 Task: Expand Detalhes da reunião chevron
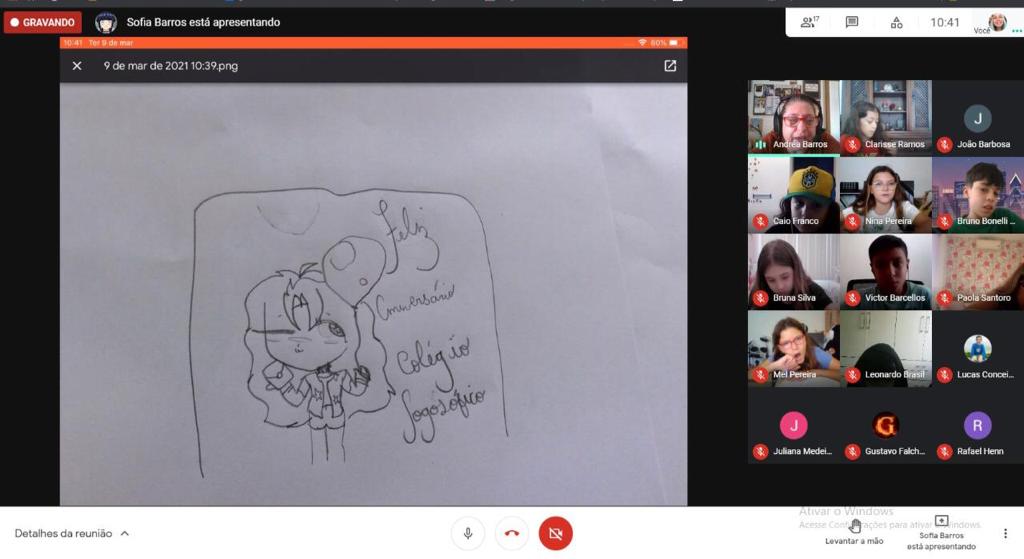pos(125,534)
